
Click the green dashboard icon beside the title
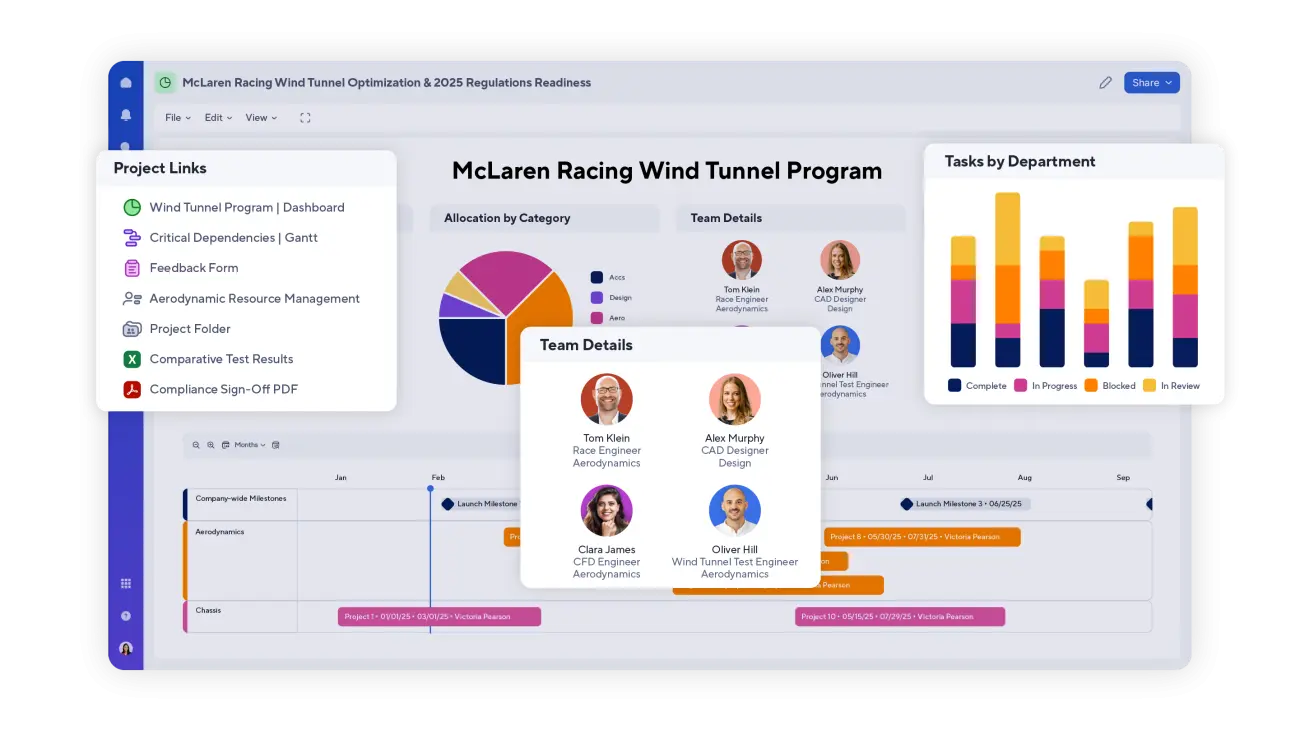[x=165, y=83]
